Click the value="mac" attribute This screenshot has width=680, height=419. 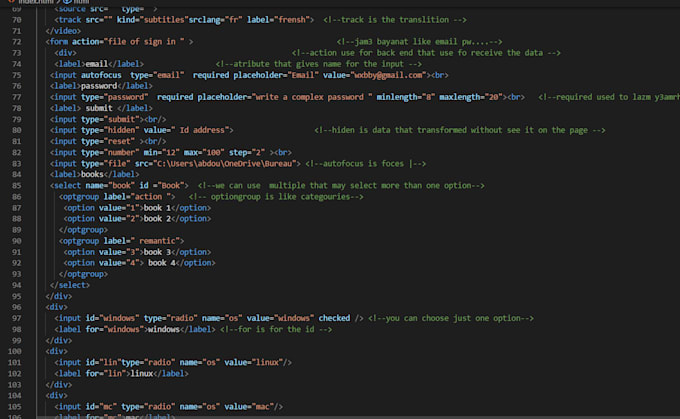pyautogui.click(x=248, y=407)
